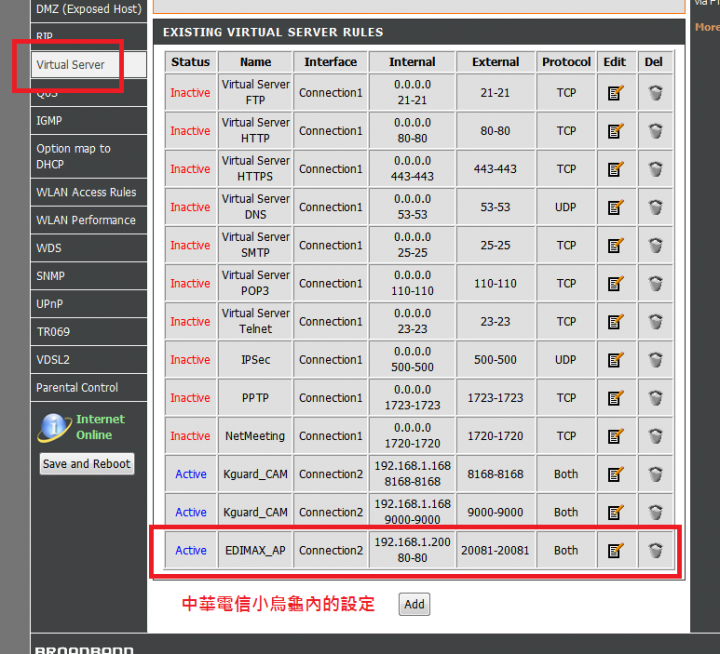Edit the Kguard_CAM 8168 port rule
The width and height of the screenshot is (720, 654).
pyautogui.click(x=615, y=474)
